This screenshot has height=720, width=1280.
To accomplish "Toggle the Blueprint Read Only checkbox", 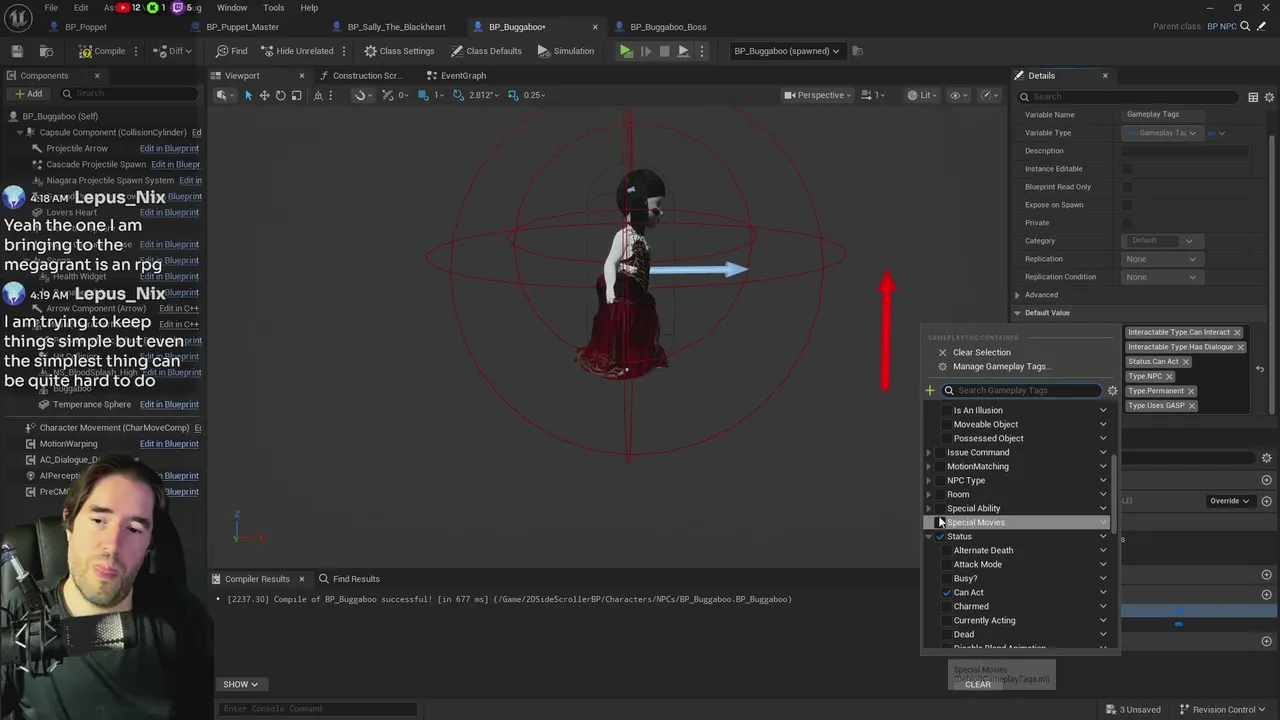I will click(x=1127, y=187).
